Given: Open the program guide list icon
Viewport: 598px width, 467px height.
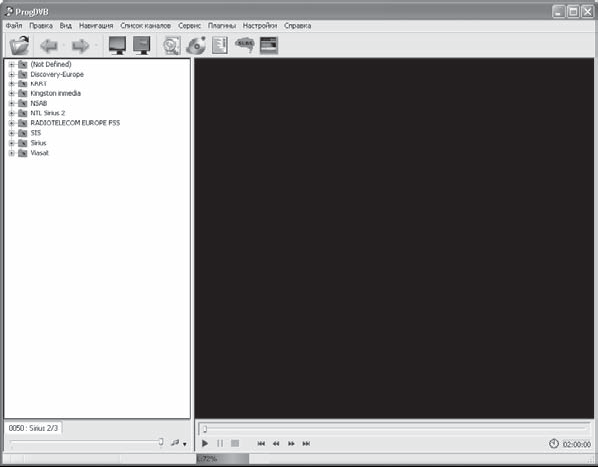Looking at the screenshot, I should (220, 45).
